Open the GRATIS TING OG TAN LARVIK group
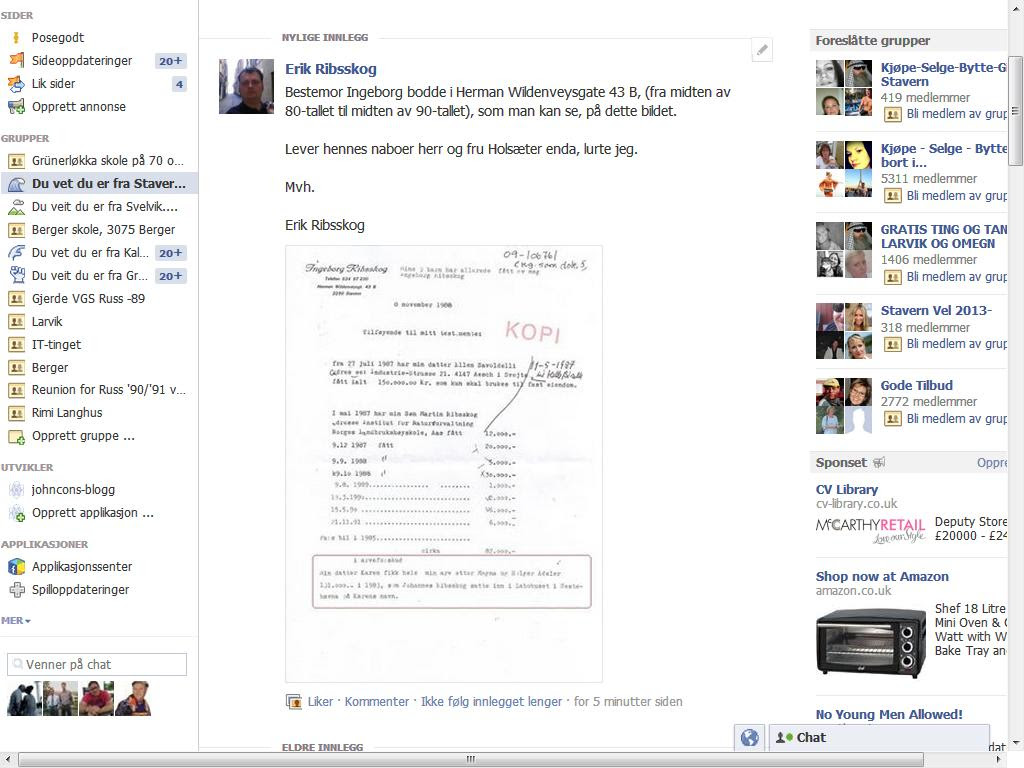 pos(943,236)
